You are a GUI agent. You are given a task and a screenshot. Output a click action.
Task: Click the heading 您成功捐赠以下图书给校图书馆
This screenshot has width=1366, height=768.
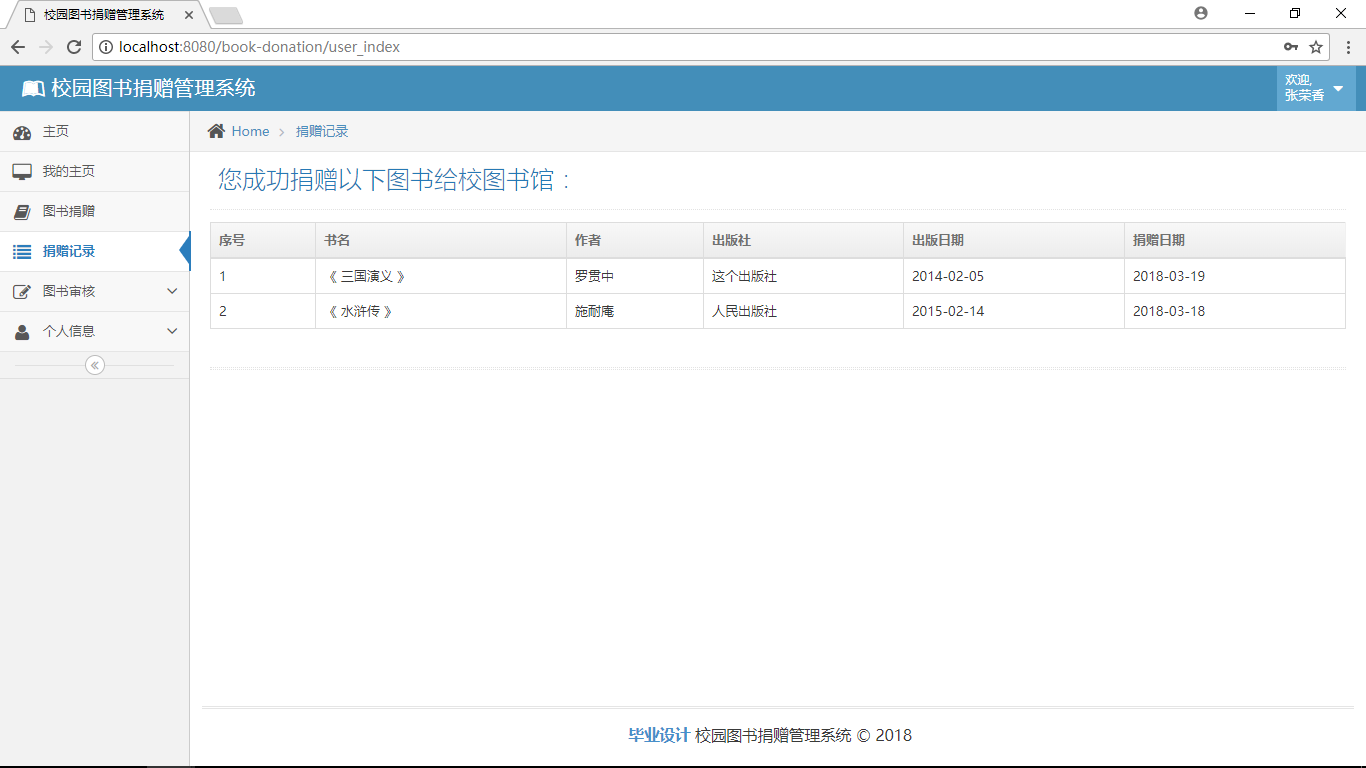(x=395, y=180)
